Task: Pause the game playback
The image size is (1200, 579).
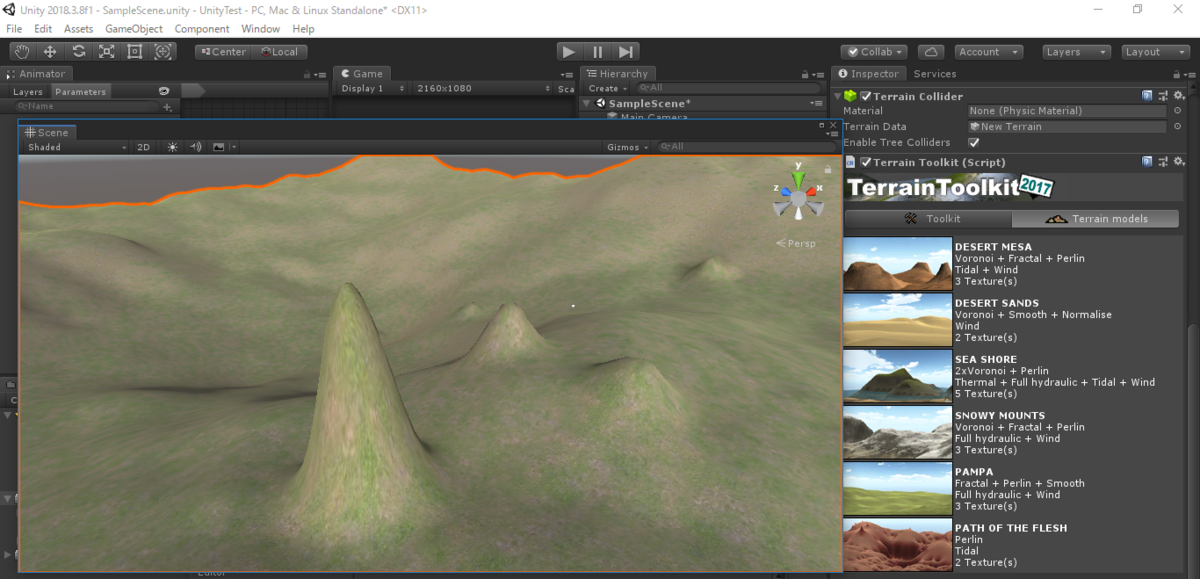Action: (597, 52)
